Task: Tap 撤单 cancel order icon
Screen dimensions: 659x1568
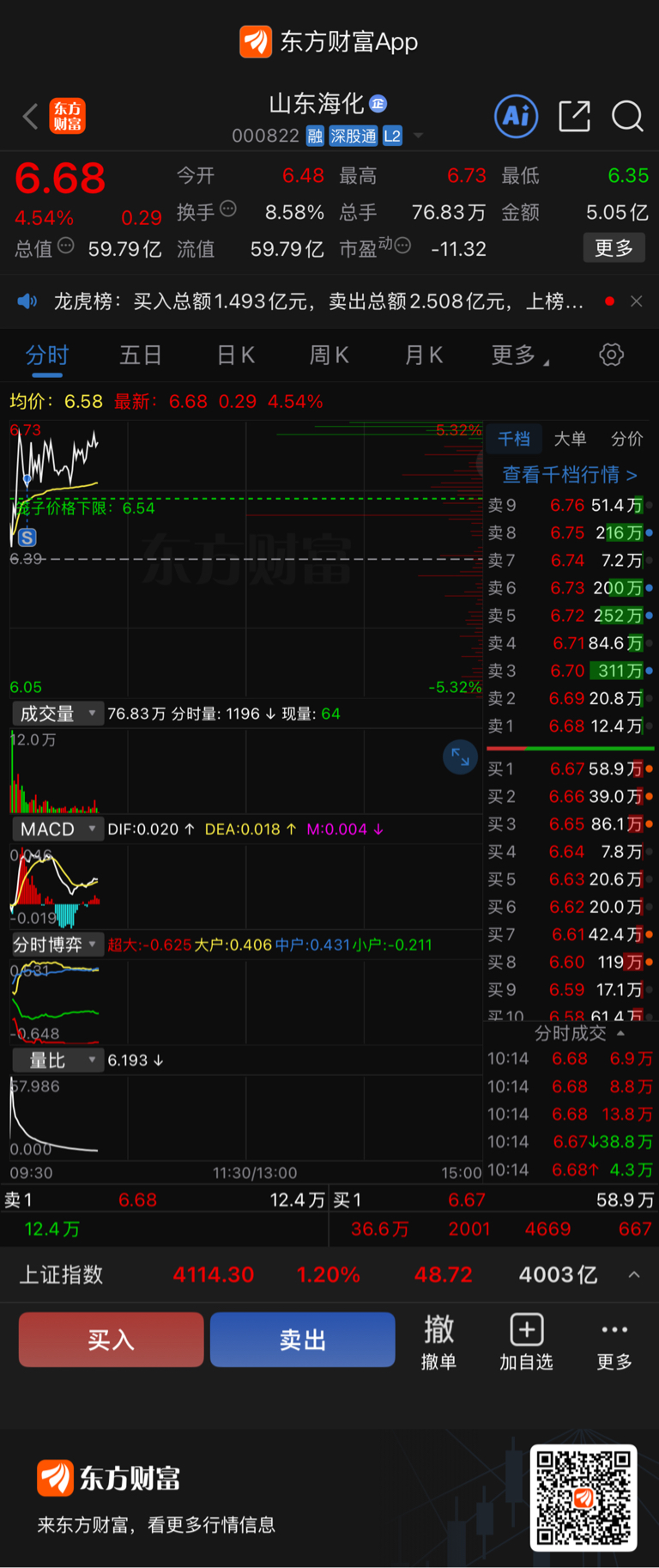Action: point(438,1341)
